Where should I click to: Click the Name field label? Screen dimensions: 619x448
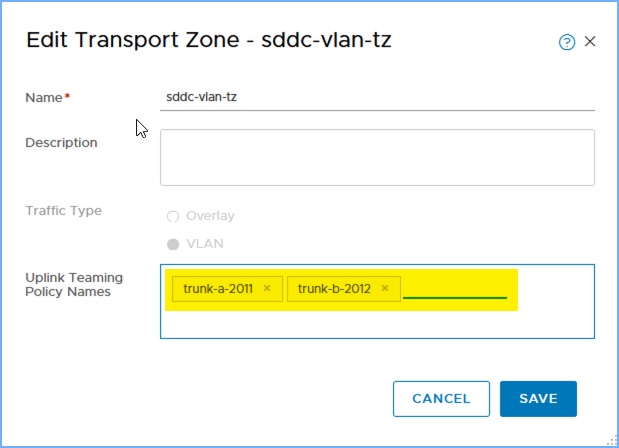pyautogui.click(x=44, y=97)
